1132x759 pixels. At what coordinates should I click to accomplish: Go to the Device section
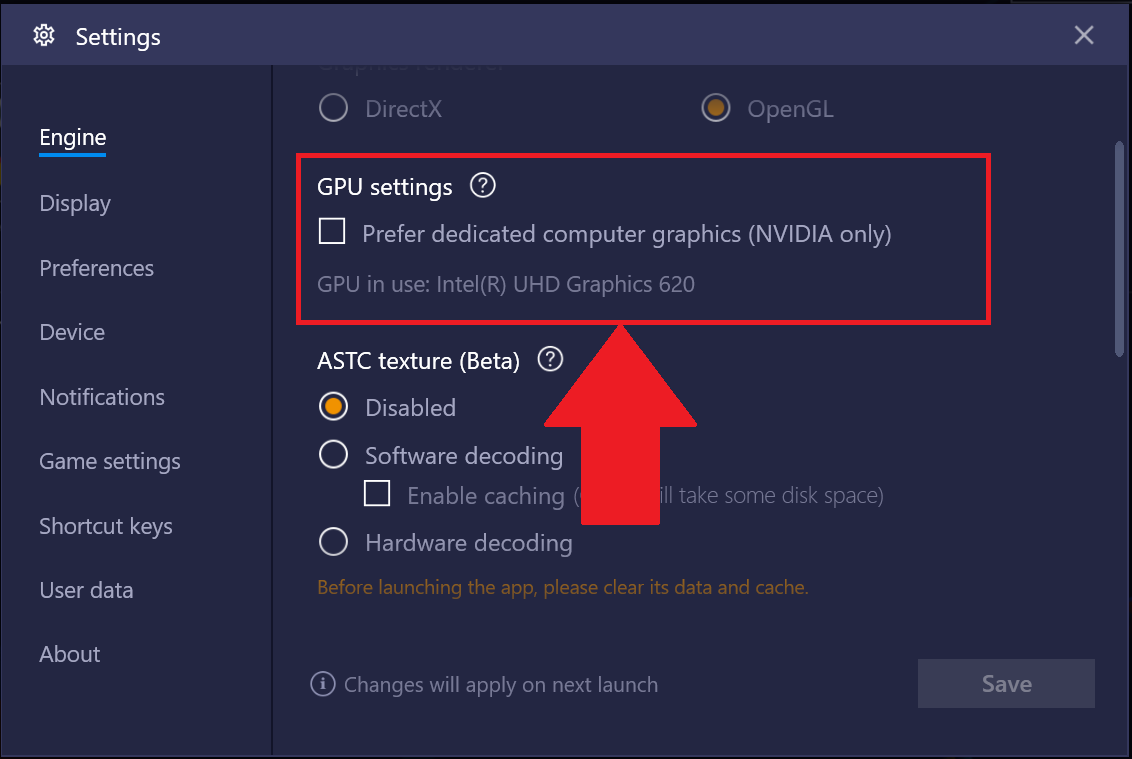point(72,332)
